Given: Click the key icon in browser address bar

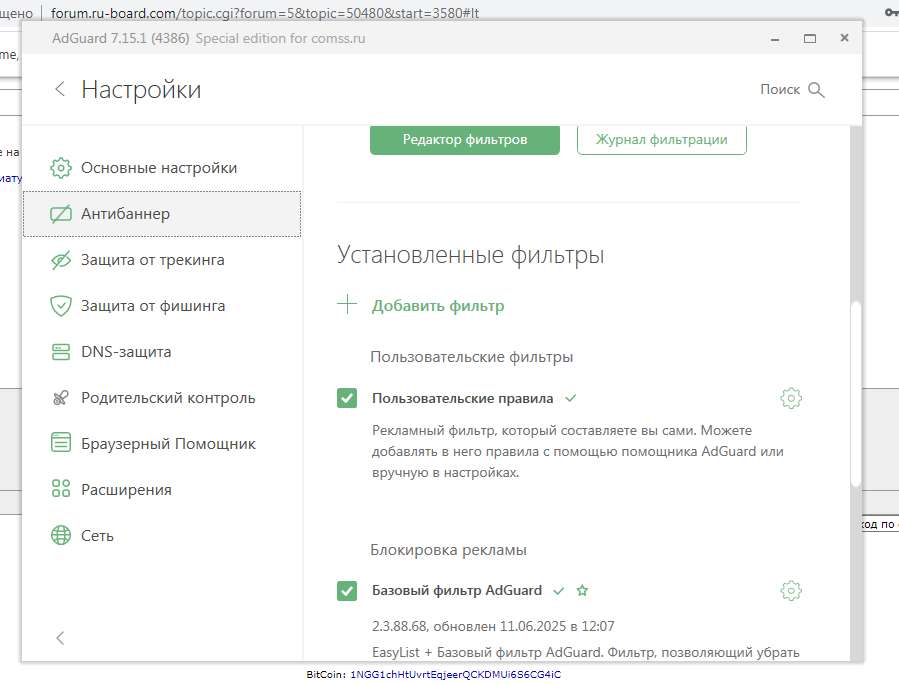Looking at the screenshot, I should pyautogui.click(x=891, y=12).
